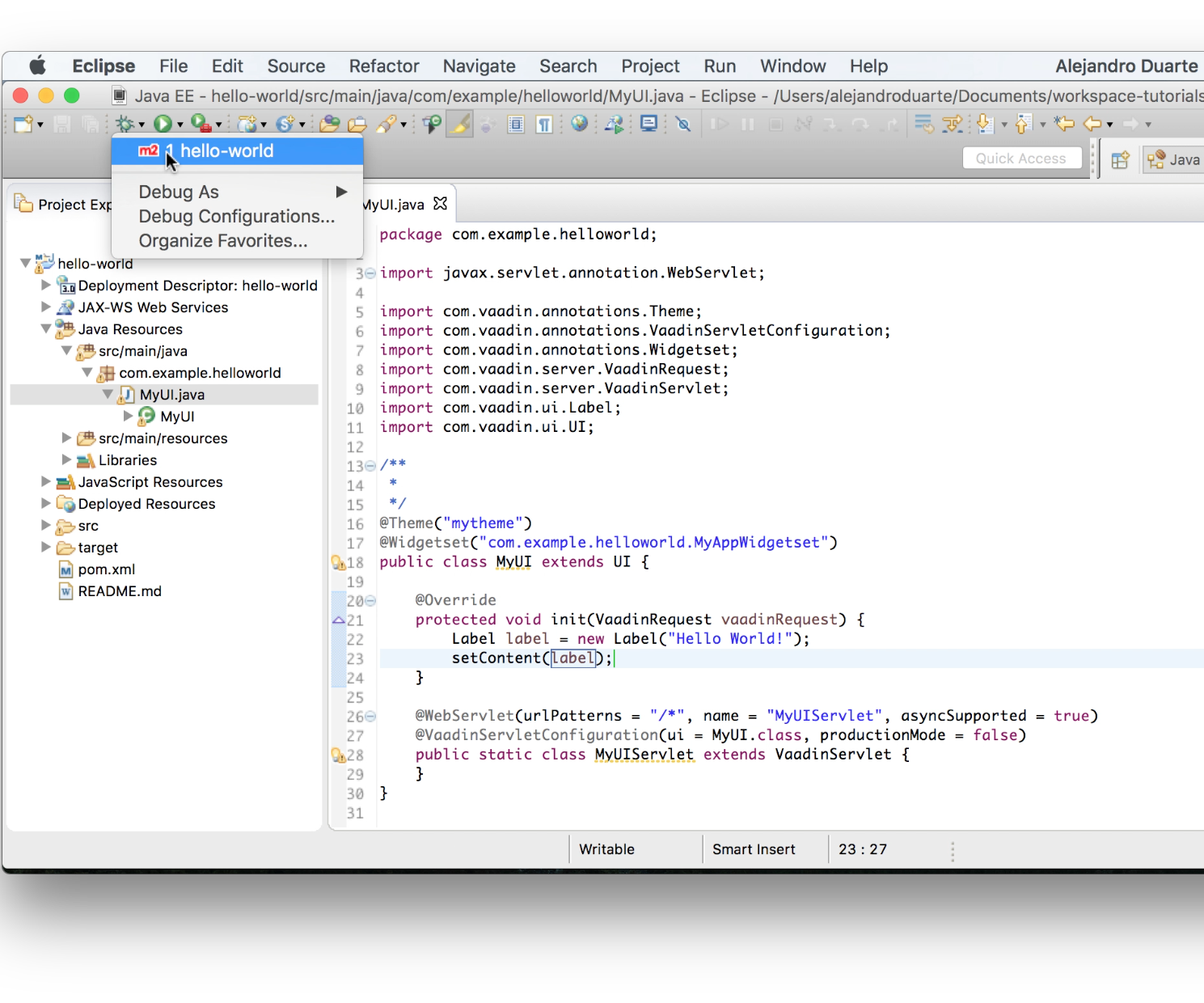
Task: Open Organize Favorites dialog
Action: click(x=223, y=240)
